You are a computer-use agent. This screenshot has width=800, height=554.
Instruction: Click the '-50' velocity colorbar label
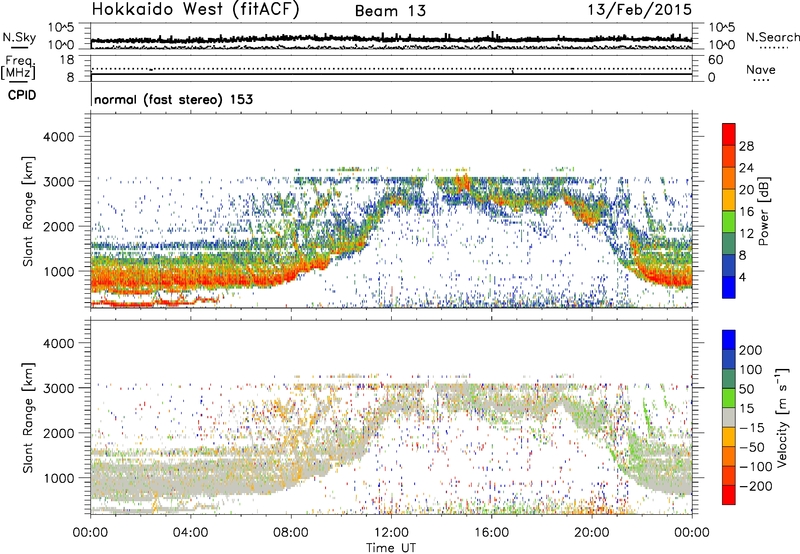[752, 447]
